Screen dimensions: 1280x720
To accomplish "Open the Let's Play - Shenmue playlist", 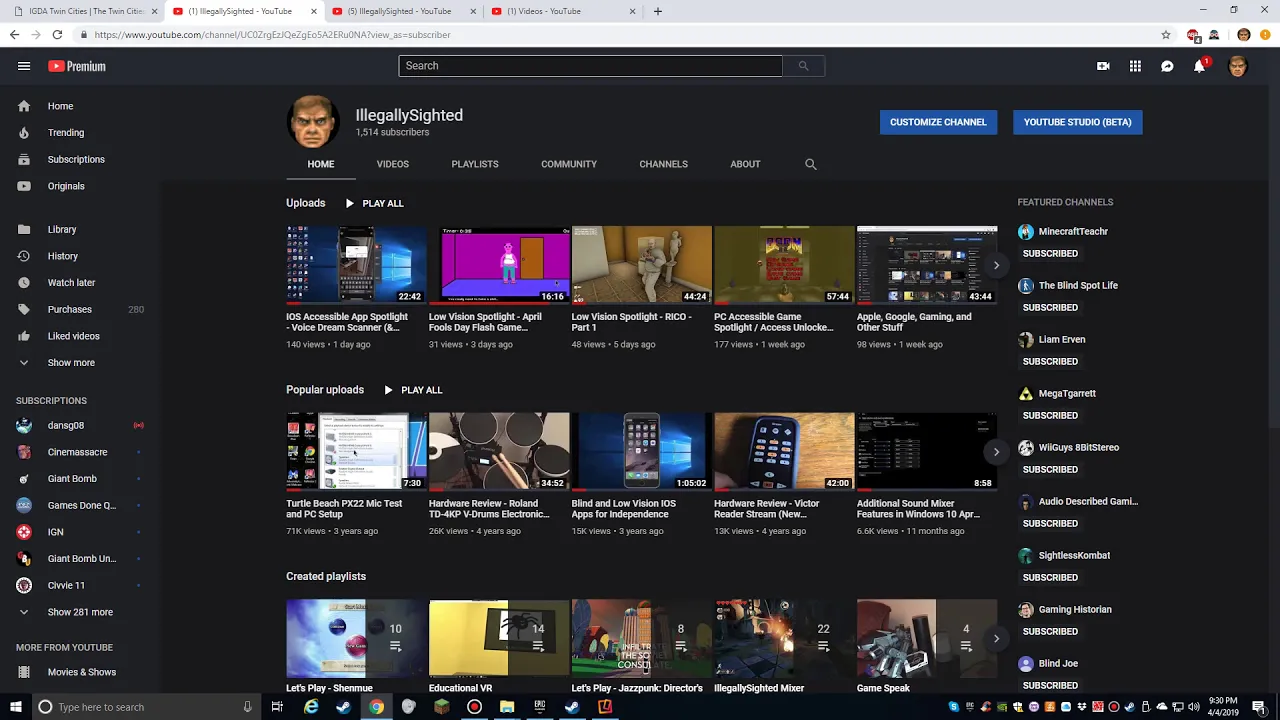I will (x=356, y=638).
